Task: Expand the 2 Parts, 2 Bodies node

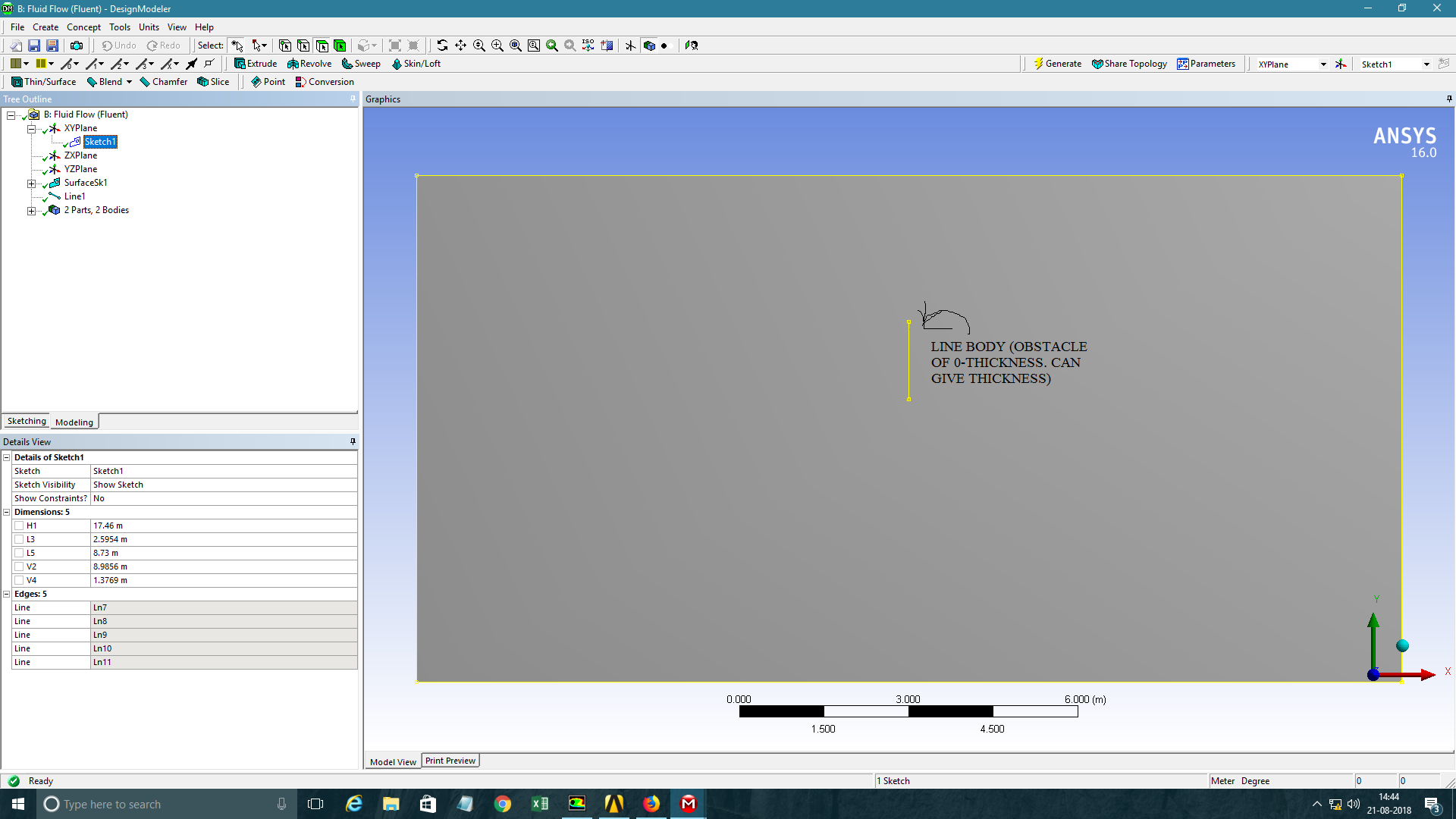Action: pyautogui.click(x=31, y=211)
